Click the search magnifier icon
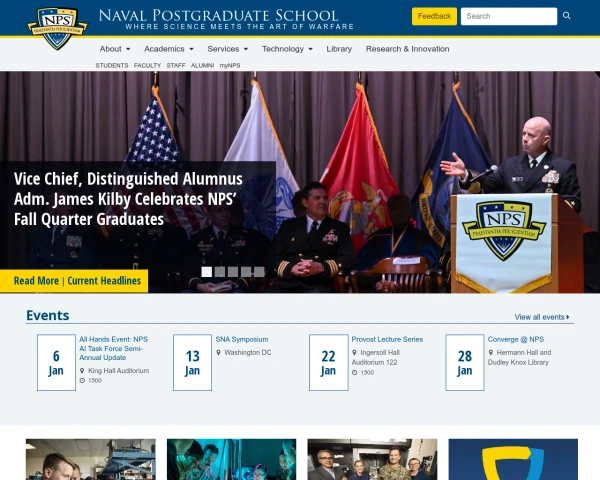Image resolution: width=600 pixels, height=480 pixels. (567, 16)
